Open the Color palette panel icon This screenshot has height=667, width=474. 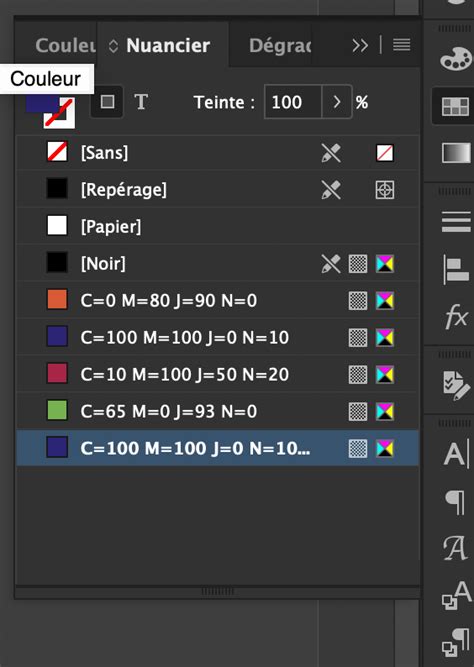tap(456, 58)
